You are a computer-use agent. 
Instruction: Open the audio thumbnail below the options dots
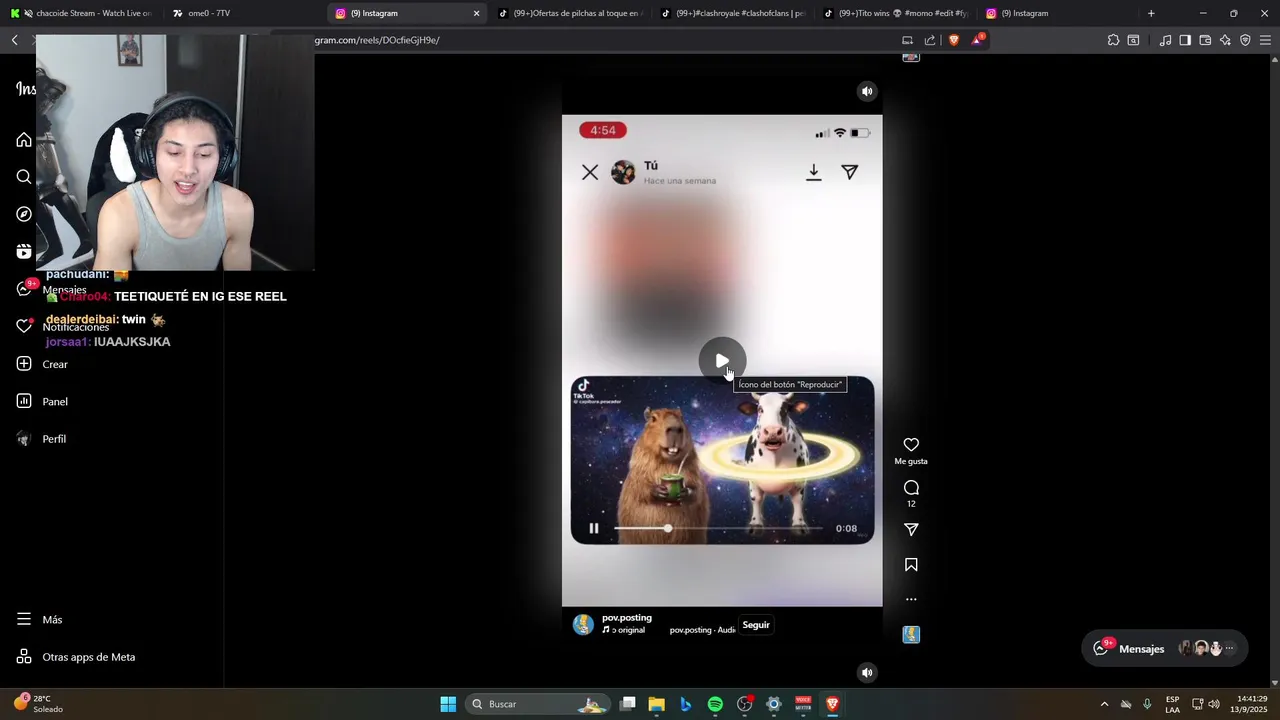(x=911, y=635)
